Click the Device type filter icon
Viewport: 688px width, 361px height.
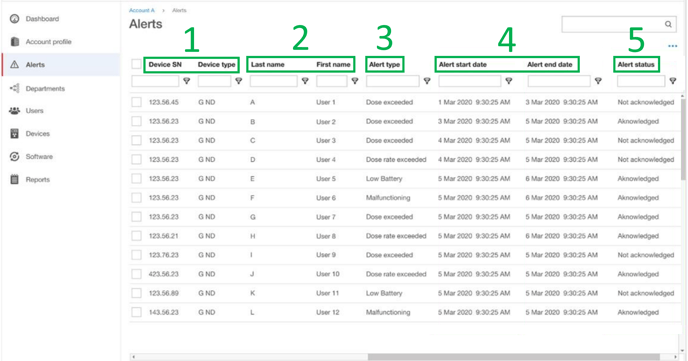pos(239,81)
